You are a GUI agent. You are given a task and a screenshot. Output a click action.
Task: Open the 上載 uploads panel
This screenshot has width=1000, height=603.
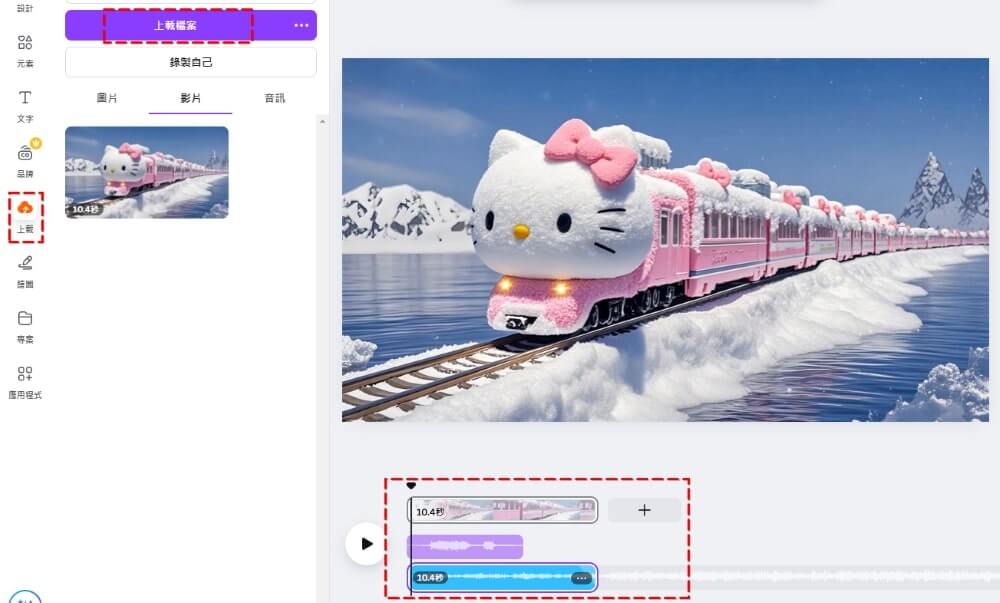(x=25, y=217)
